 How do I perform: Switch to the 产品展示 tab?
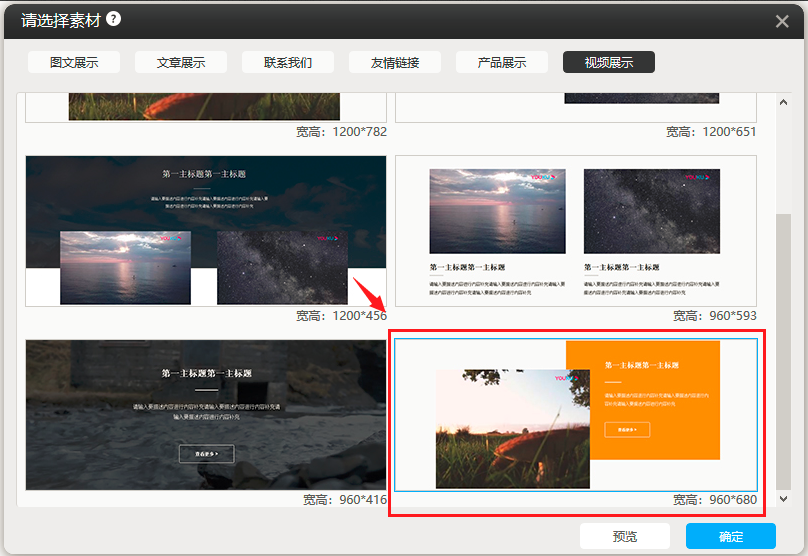click(502, 62)
